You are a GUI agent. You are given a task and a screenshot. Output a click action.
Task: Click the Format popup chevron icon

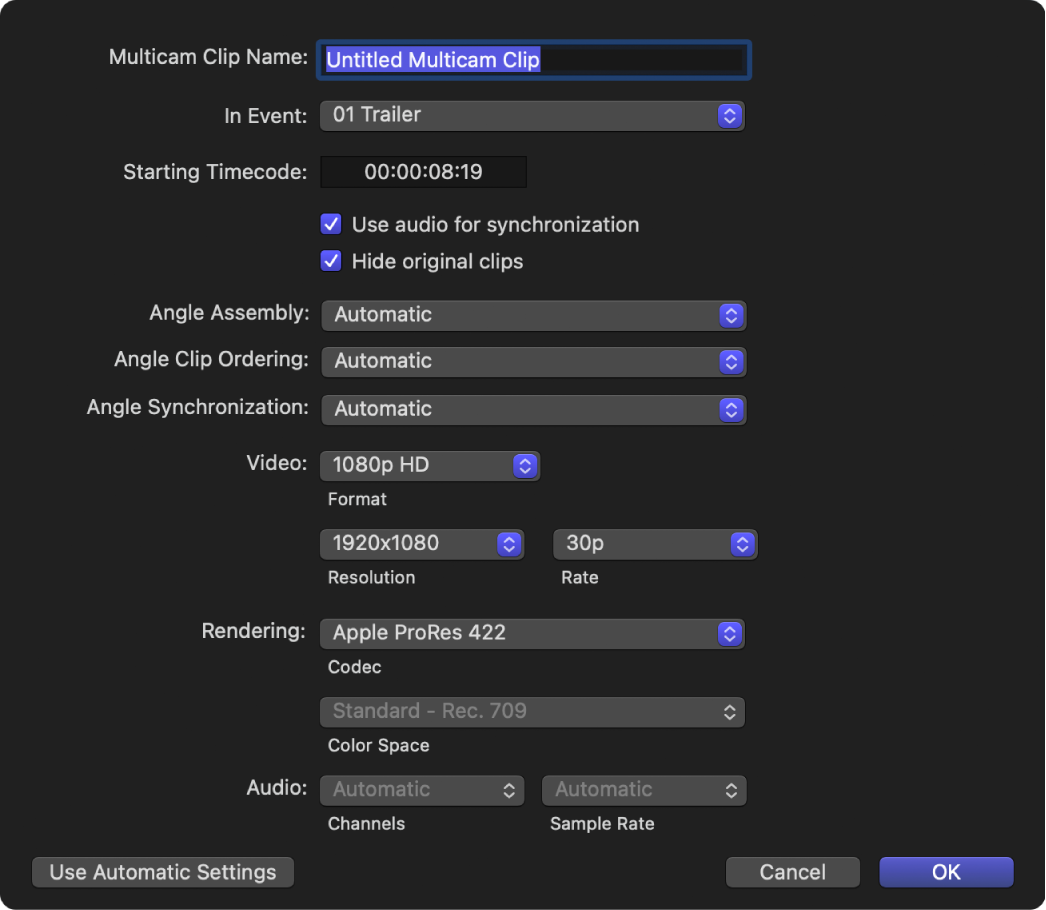coord(524,465)
